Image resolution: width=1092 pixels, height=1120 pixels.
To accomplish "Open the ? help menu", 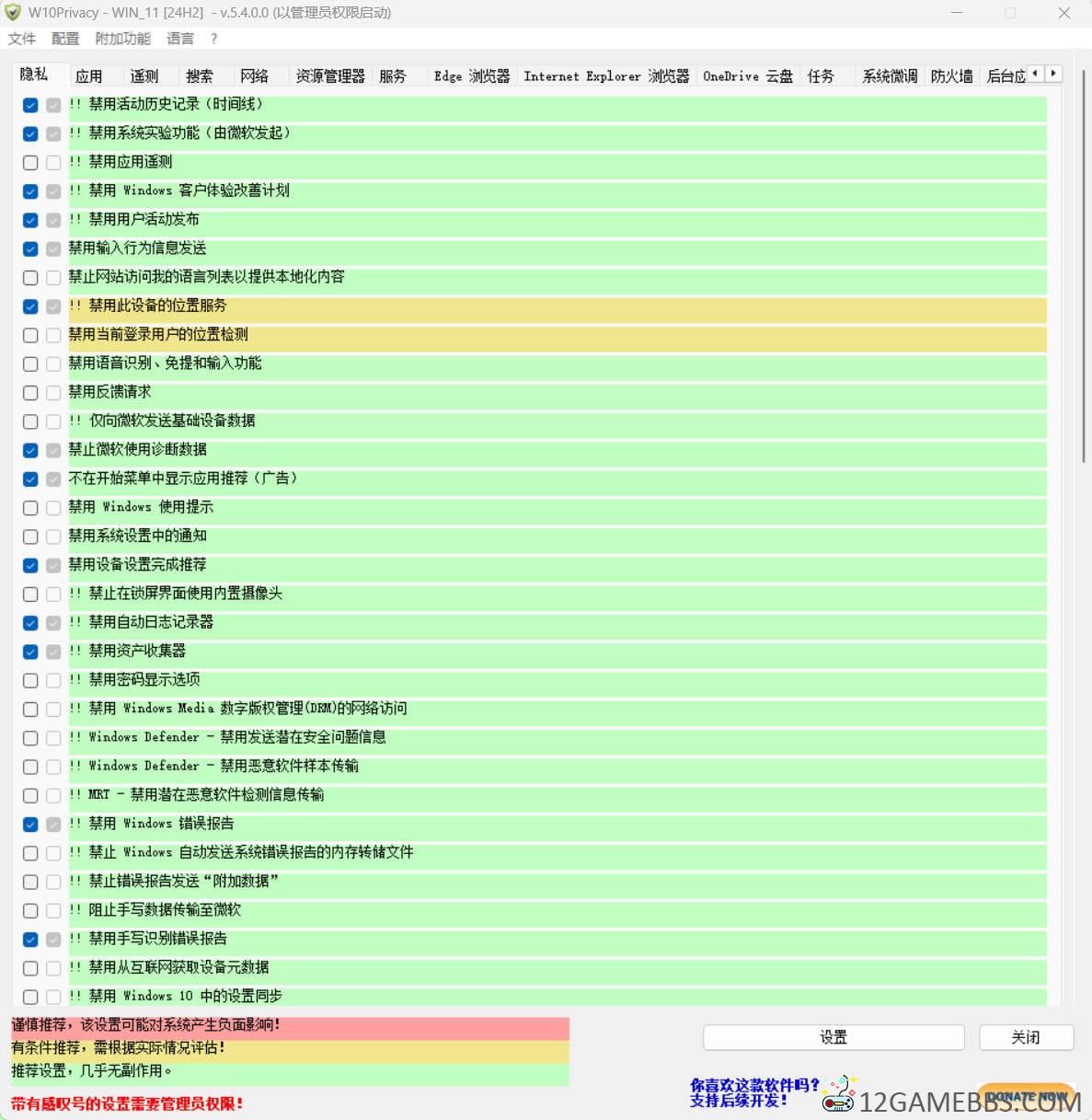I will click(x=214, y=39).
